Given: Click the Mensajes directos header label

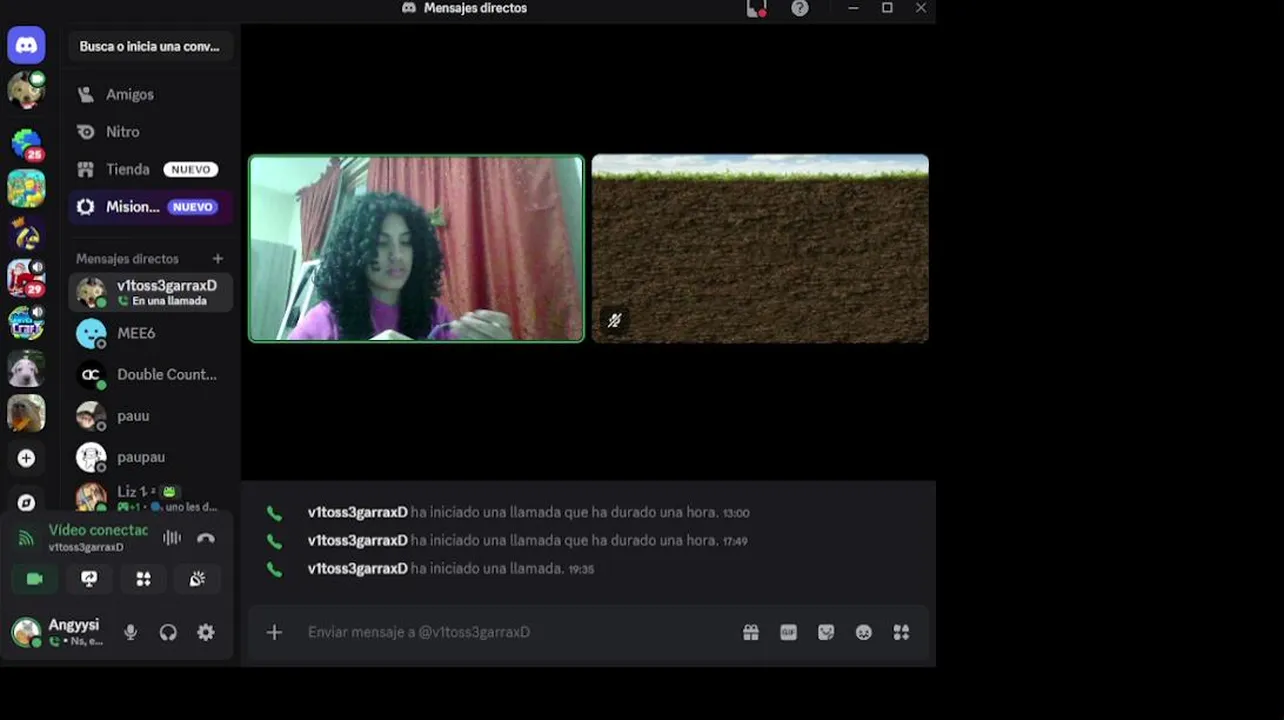Looking at the screenshot, I should coord(127,259).
